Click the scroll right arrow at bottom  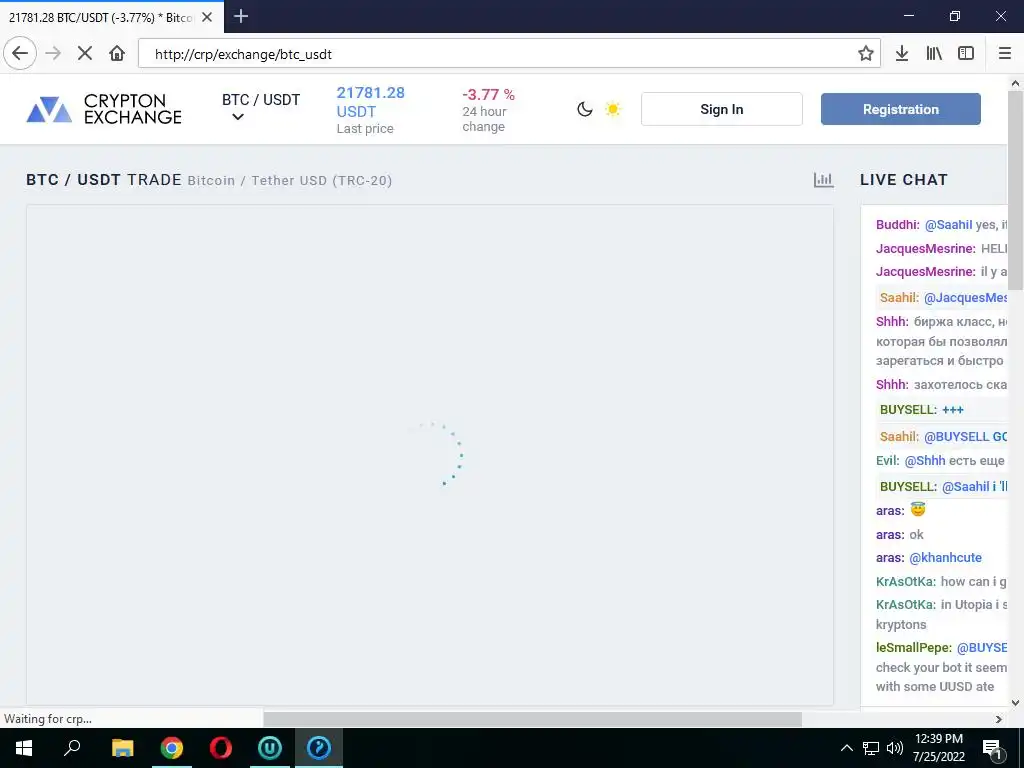[x=999, y=719]
